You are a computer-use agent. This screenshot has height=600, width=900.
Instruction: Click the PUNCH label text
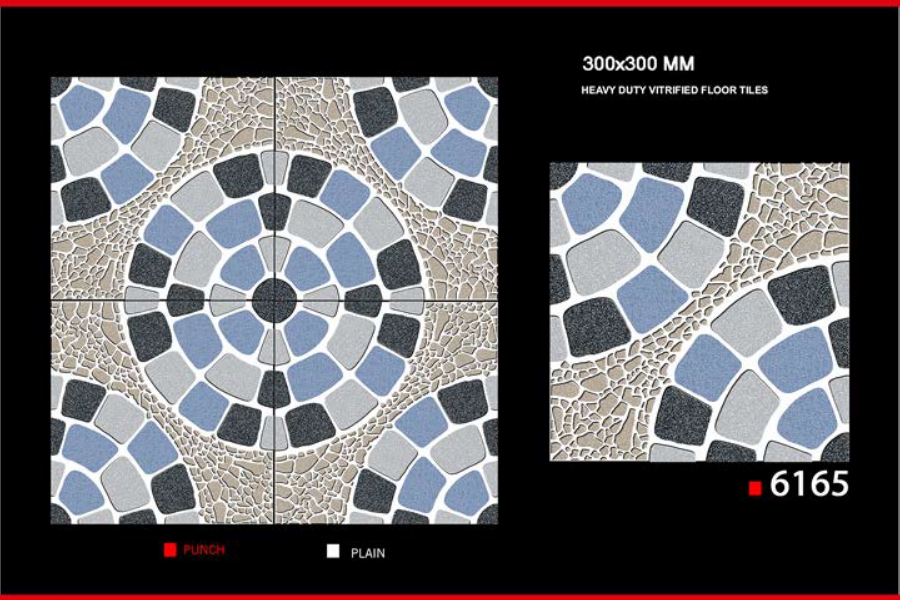[x=204, y=549]
